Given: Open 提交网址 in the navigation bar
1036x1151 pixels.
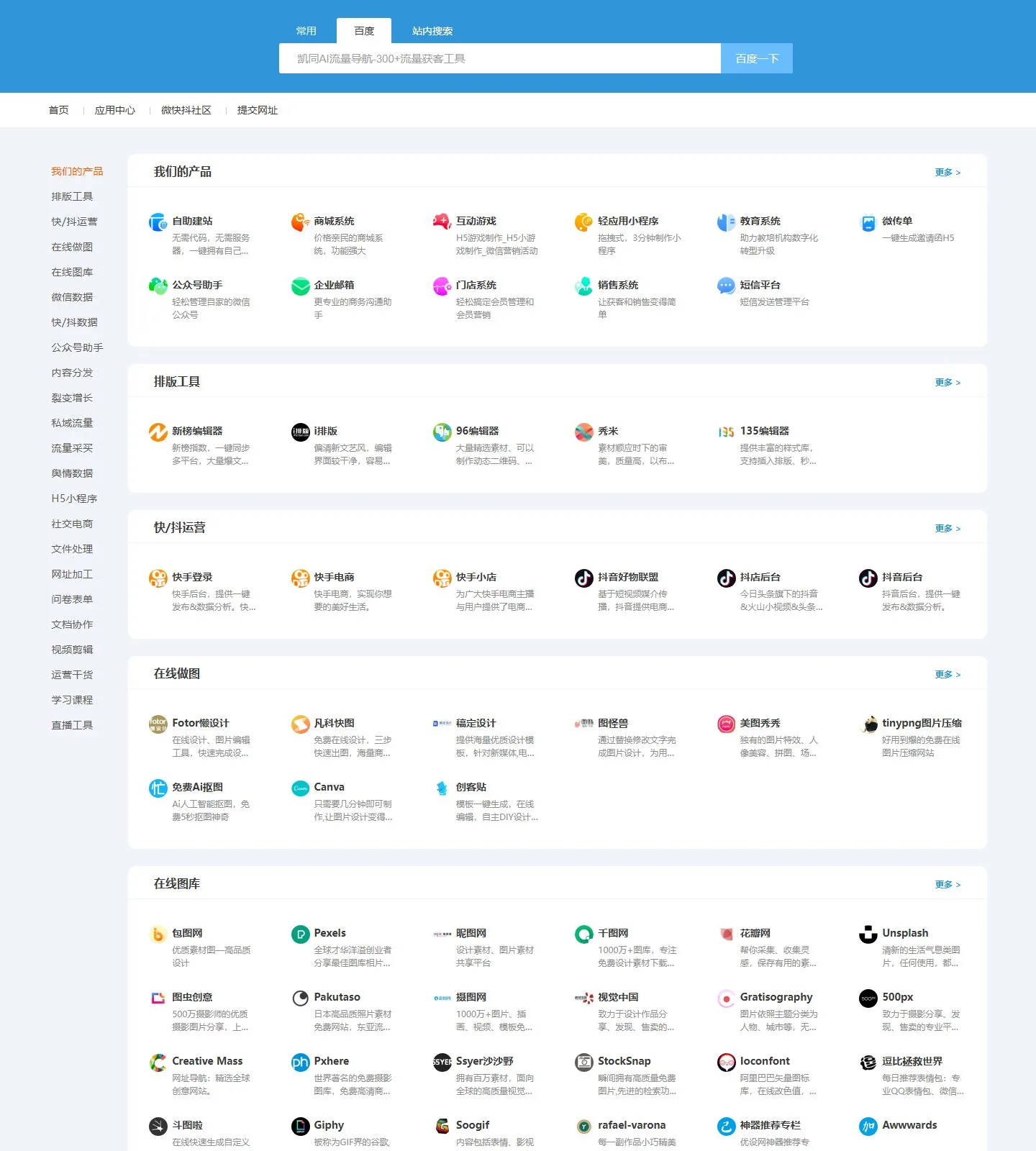Looking at the screenshot, I should [258, 110].
